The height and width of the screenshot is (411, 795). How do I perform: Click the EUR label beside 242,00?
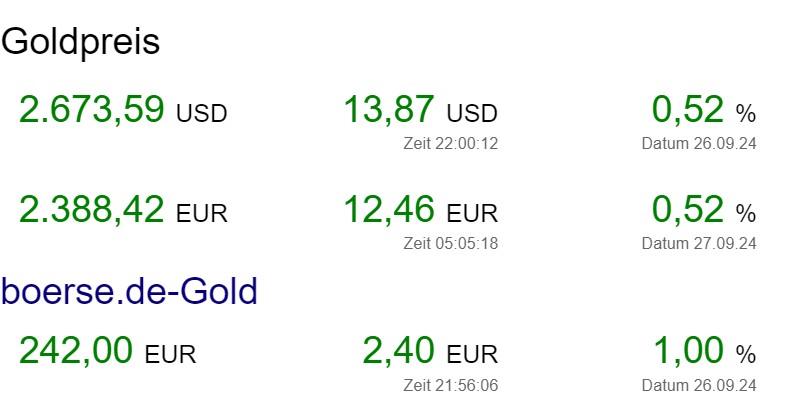pyautogui.click(x=170, y=354)
